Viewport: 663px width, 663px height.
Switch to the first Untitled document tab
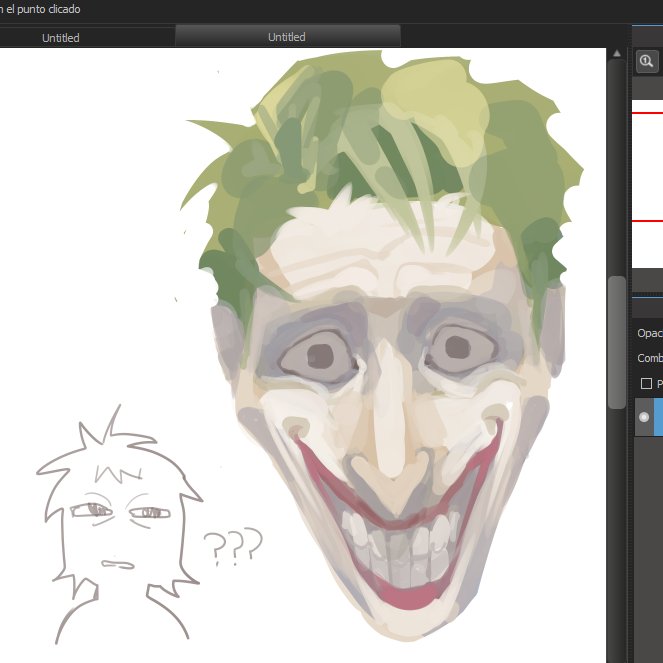[x=60, y=38]
